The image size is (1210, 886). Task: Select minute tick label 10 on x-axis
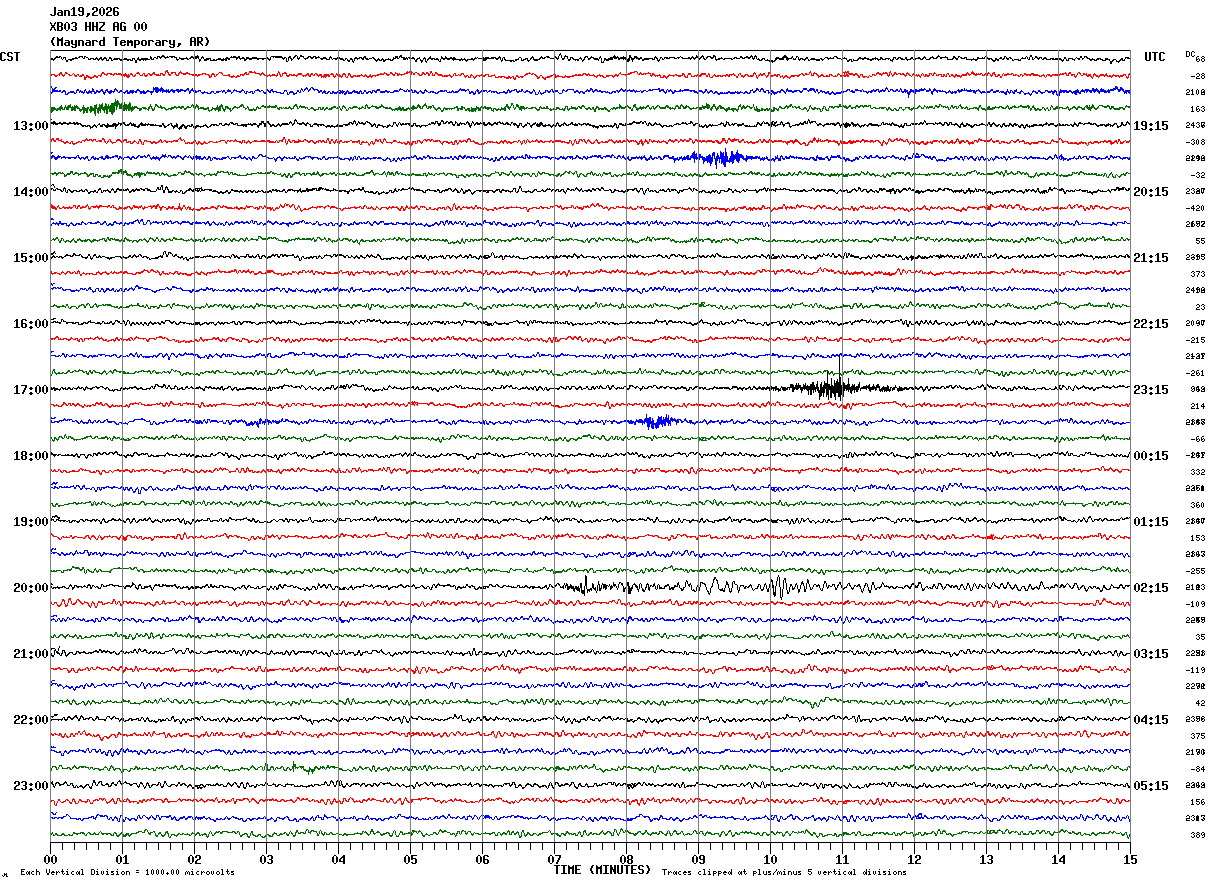click(770, 859)
